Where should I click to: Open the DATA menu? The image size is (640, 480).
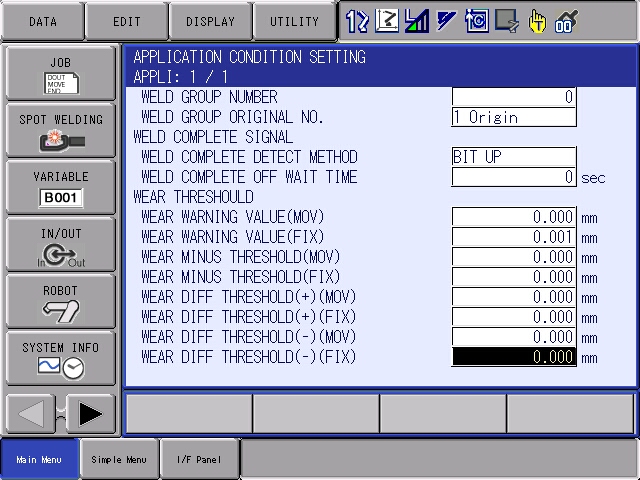tap(42, 21)
